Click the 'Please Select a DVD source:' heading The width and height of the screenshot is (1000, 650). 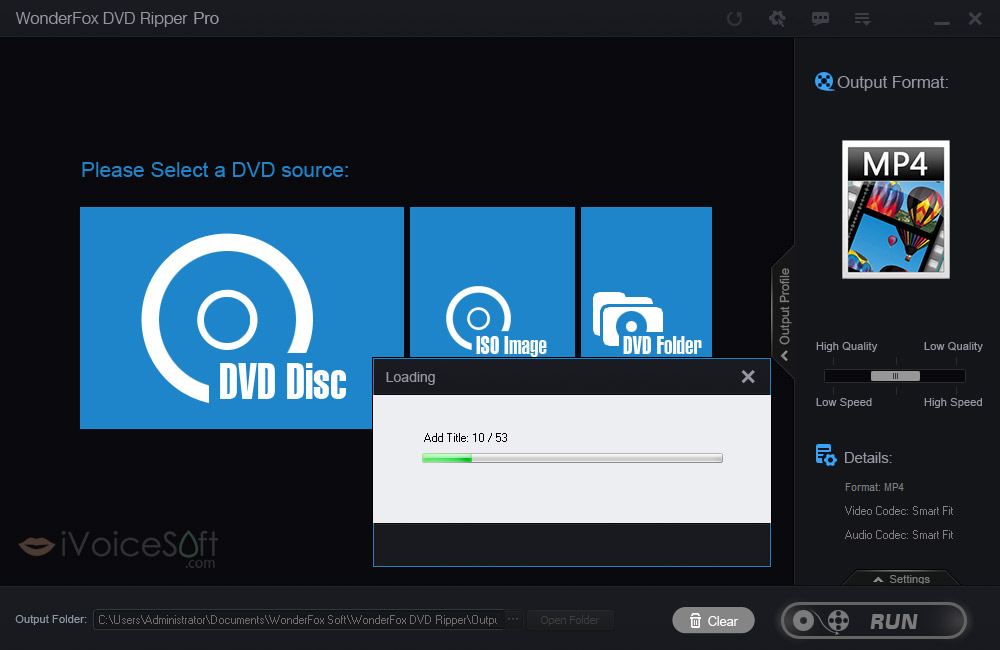[x=215, y=170]
